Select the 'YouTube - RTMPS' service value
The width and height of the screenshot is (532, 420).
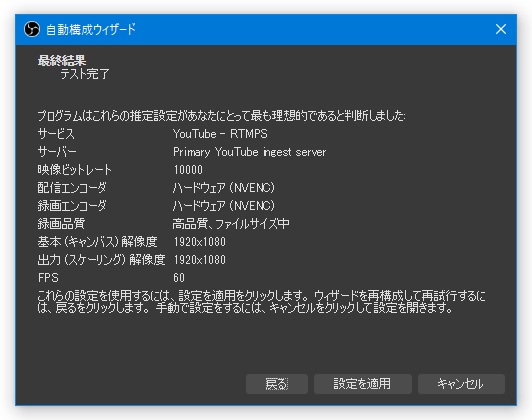click(x=220, y=134)
